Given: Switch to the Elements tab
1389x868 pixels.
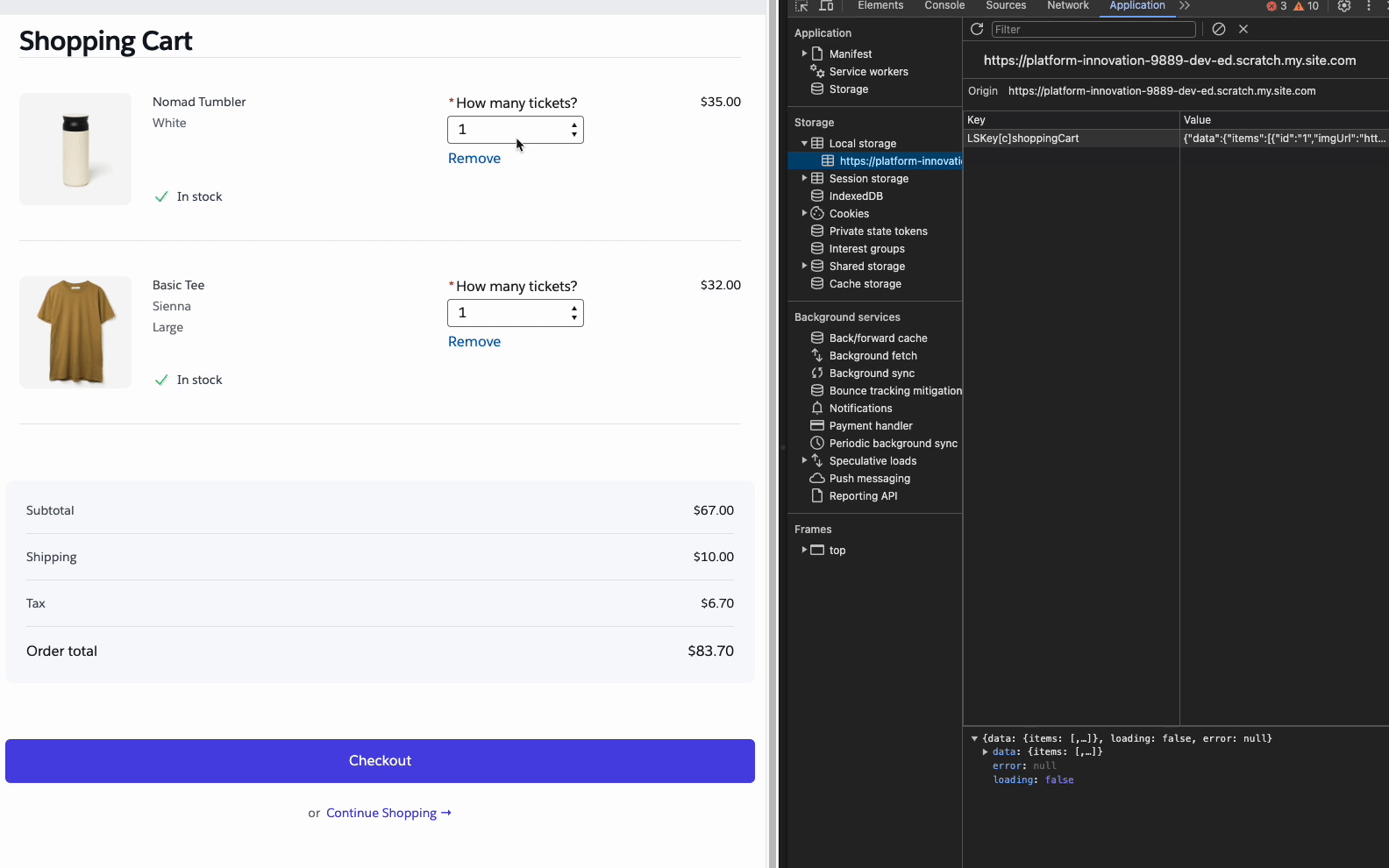Looking at the screenshot, I should point(880,5).
